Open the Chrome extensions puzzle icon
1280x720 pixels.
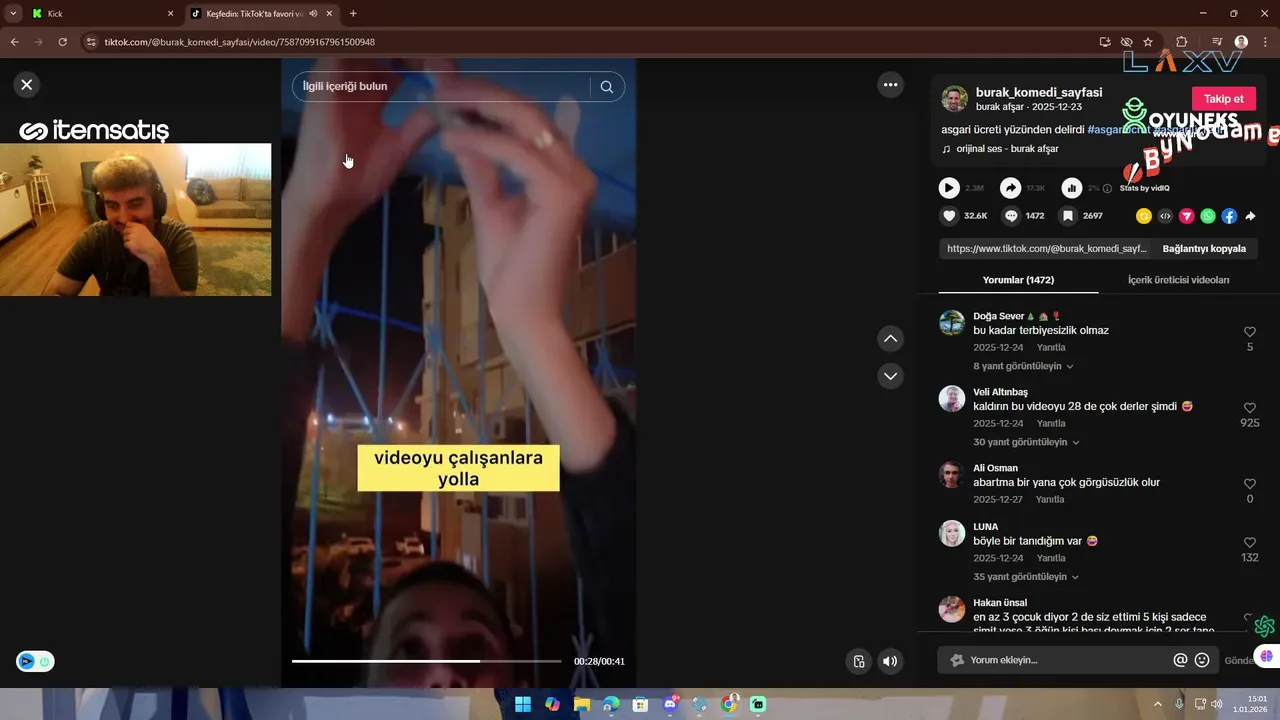click(1182, 42)
